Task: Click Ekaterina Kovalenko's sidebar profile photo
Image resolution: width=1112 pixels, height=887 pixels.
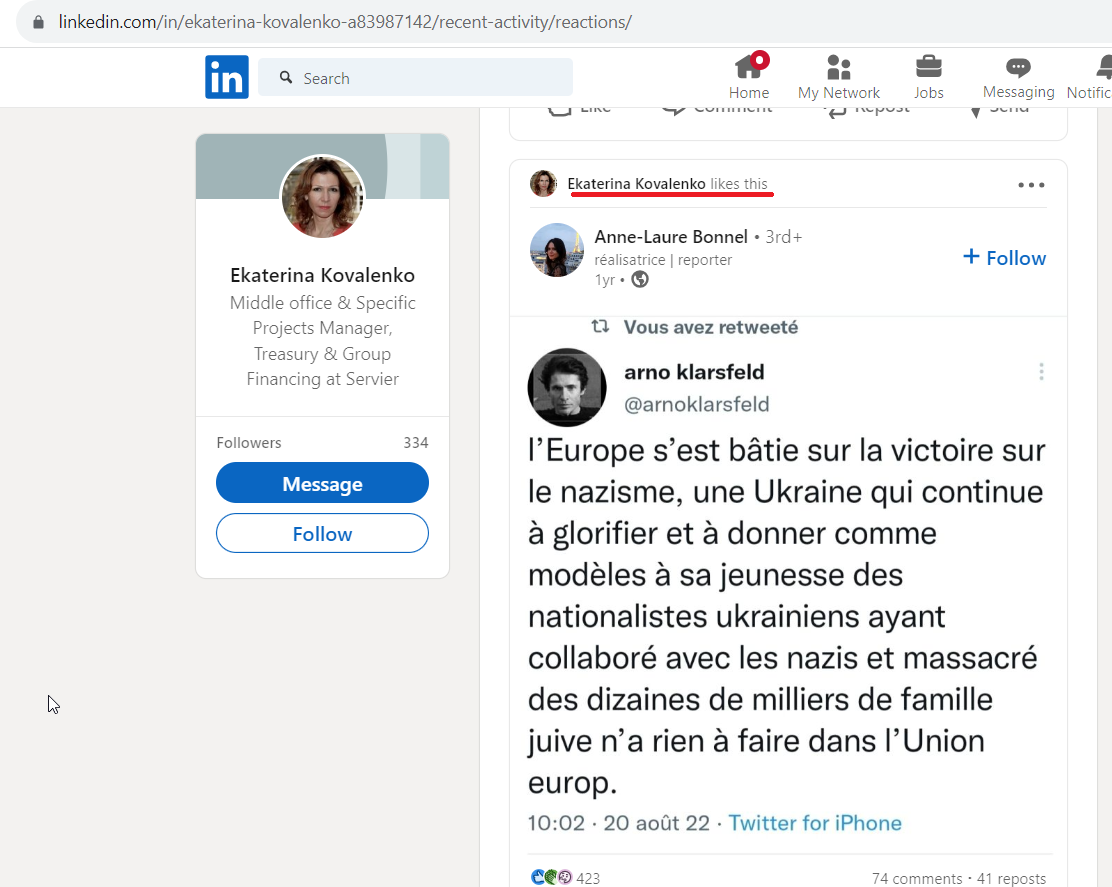Action: pos(323,196)
